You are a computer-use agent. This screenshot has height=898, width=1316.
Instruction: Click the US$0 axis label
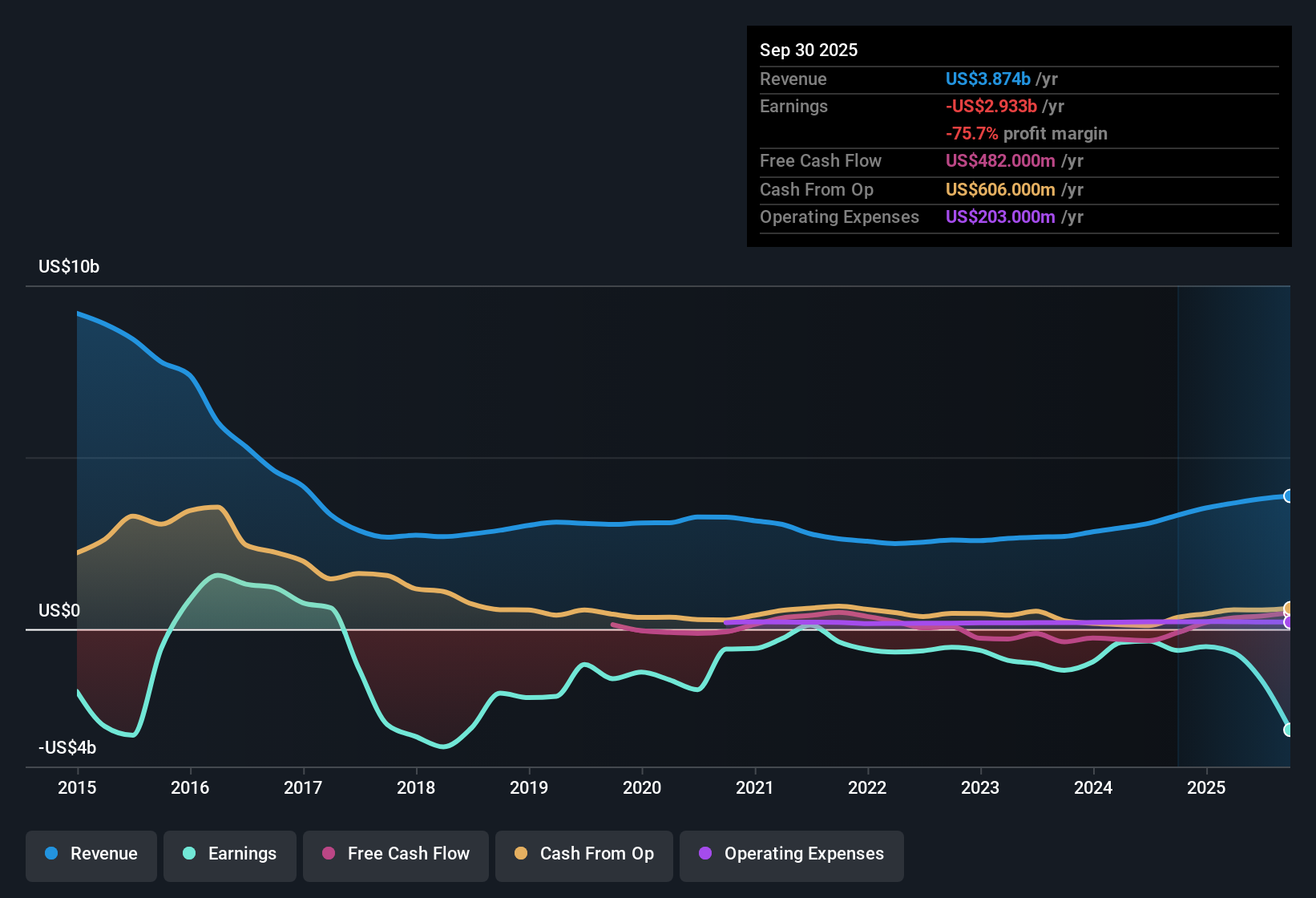pos(59,610)
